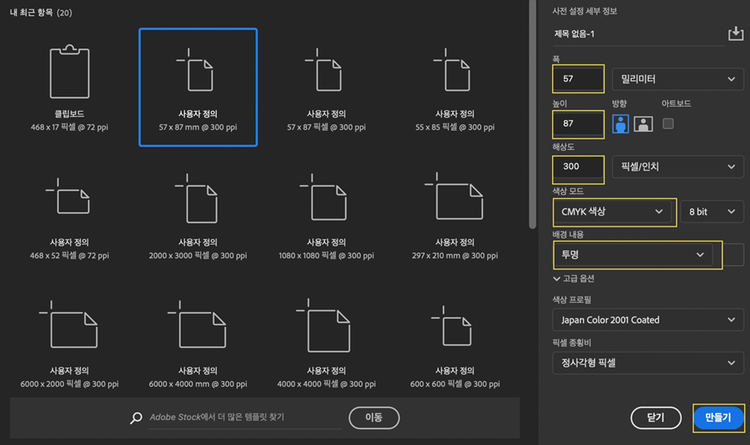Choose preset 6000 x 2000 픽셀
750x445 pixels.
tap(69, 344)
